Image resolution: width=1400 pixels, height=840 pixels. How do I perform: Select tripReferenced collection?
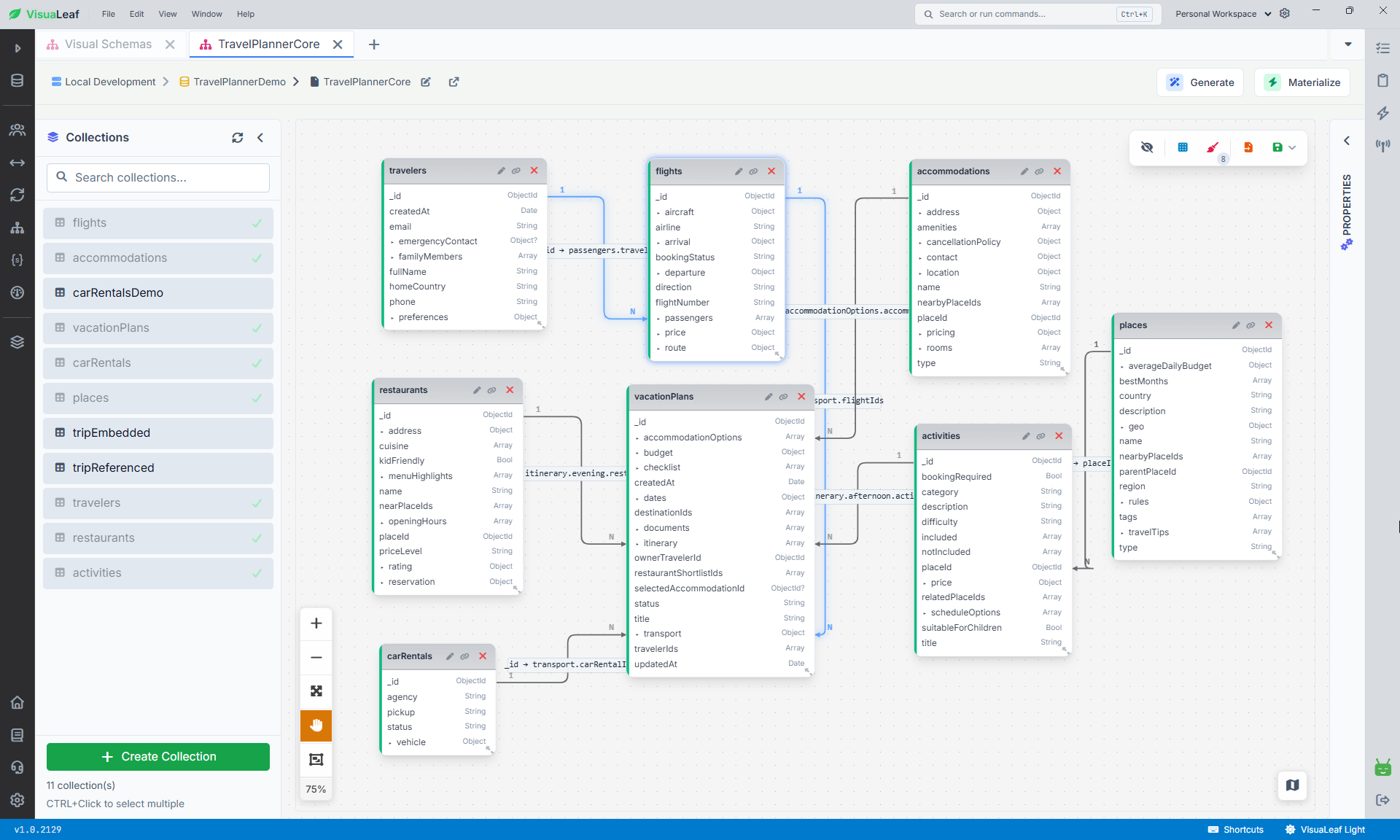coord(158,468)
